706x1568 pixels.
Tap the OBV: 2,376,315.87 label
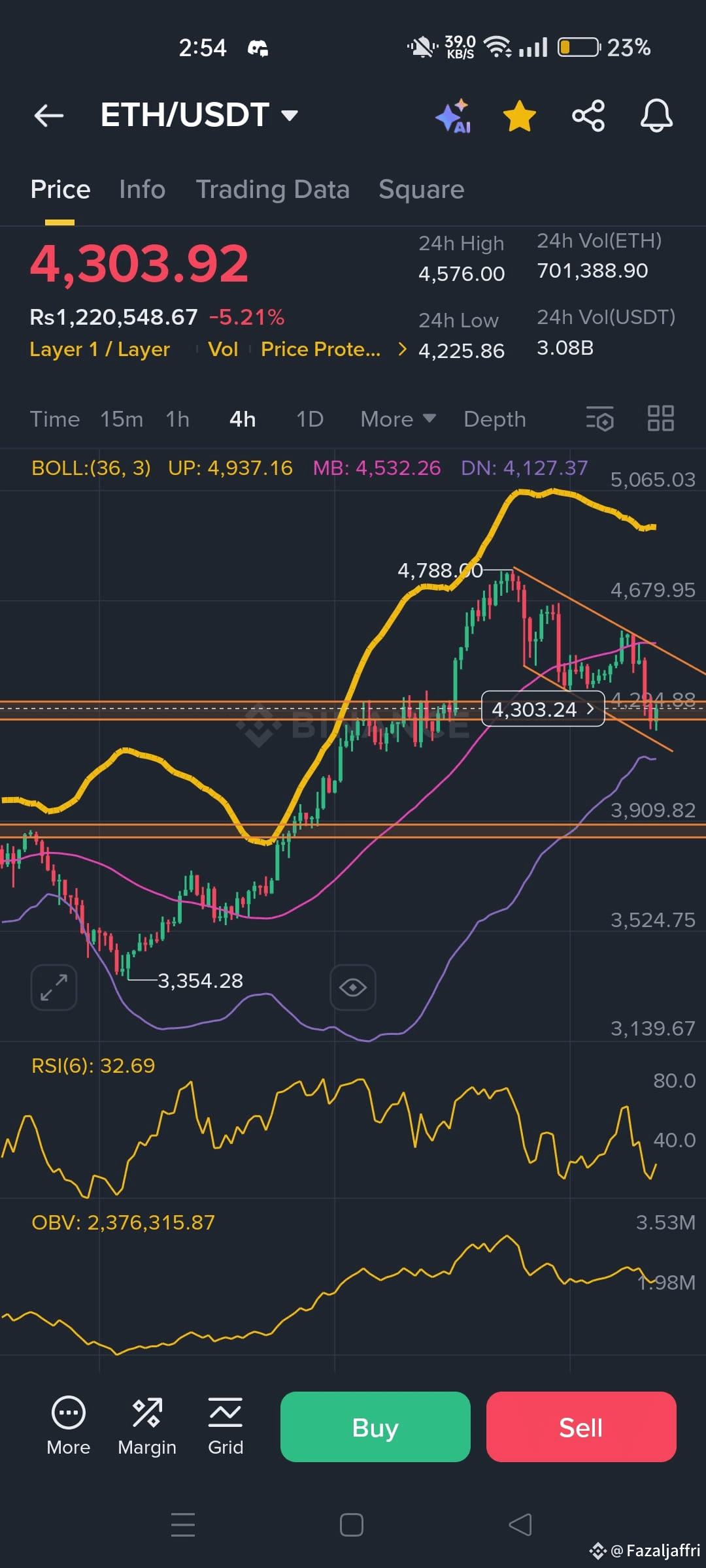point(123,1222)
